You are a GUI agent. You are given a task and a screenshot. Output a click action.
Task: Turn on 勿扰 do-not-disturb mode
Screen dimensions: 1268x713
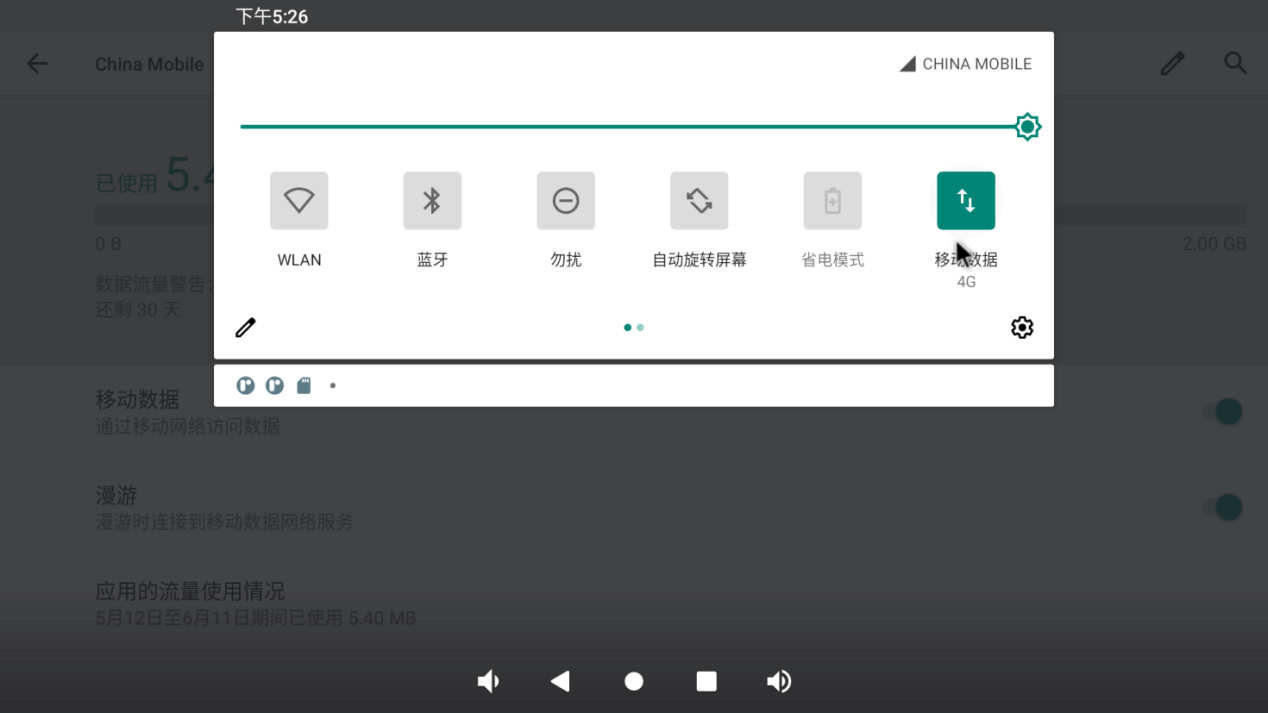point(565,201)
